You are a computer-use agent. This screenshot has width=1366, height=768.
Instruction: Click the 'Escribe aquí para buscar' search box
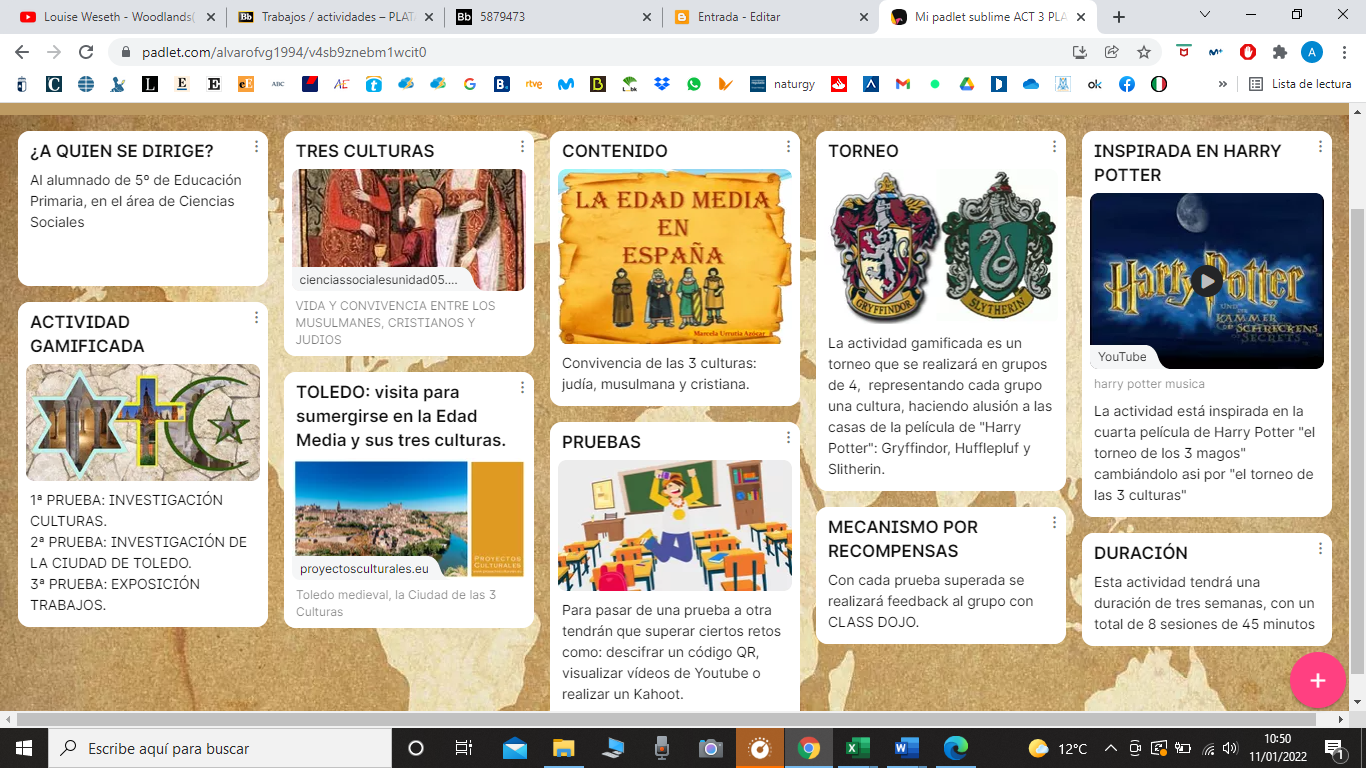[x=220, y=748]
